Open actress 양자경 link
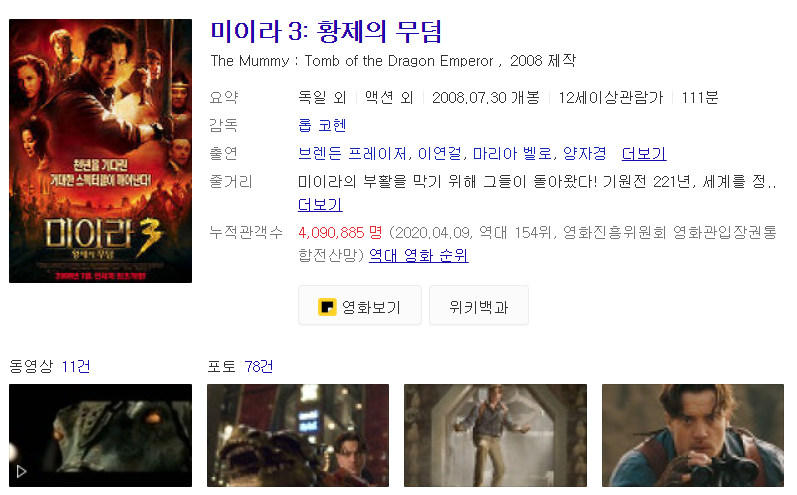The height and width of the screenshot is (495, 797). [x=585, y=153]
